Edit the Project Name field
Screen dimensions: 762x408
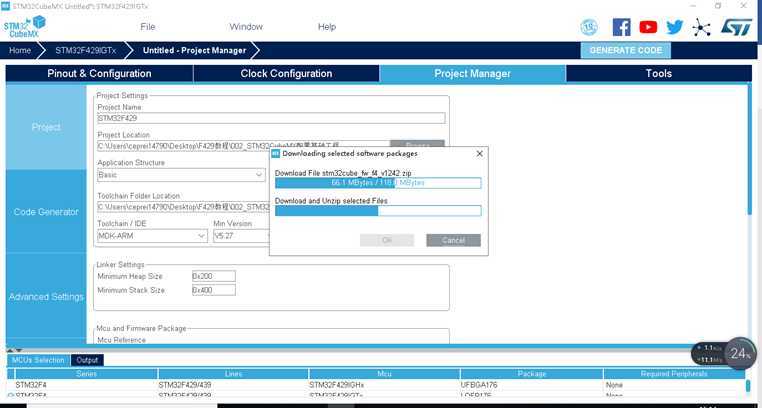[x=271, y=118]
